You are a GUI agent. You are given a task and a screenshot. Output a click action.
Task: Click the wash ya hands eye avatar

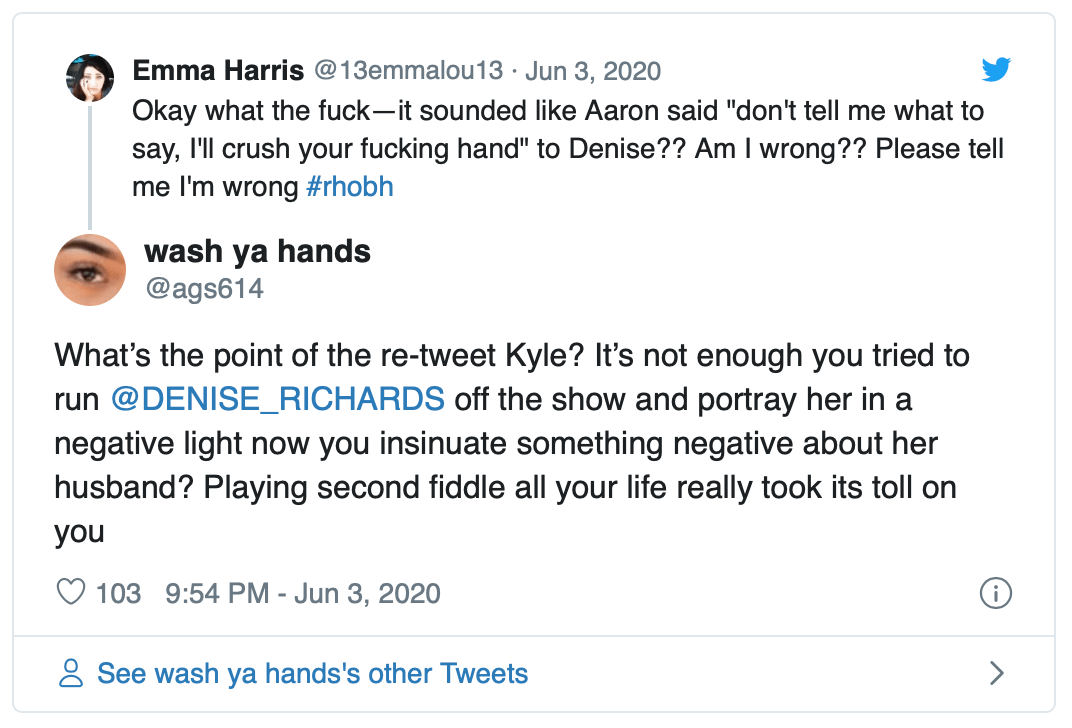(x=89, y=270)
